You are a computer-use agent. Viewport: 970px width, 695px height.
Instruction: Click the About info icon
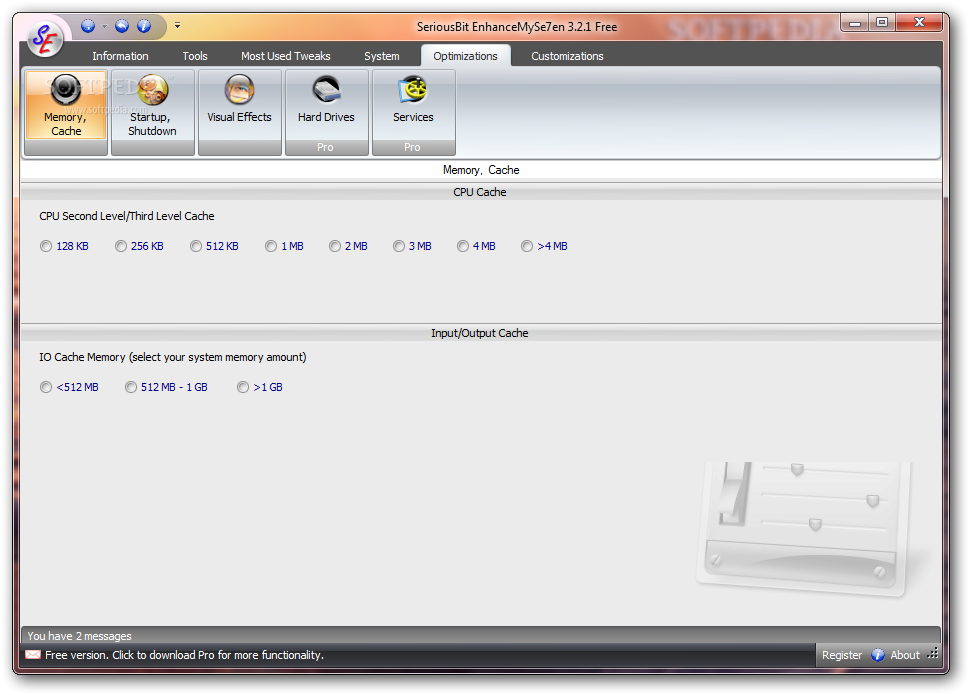click(878, 655)
